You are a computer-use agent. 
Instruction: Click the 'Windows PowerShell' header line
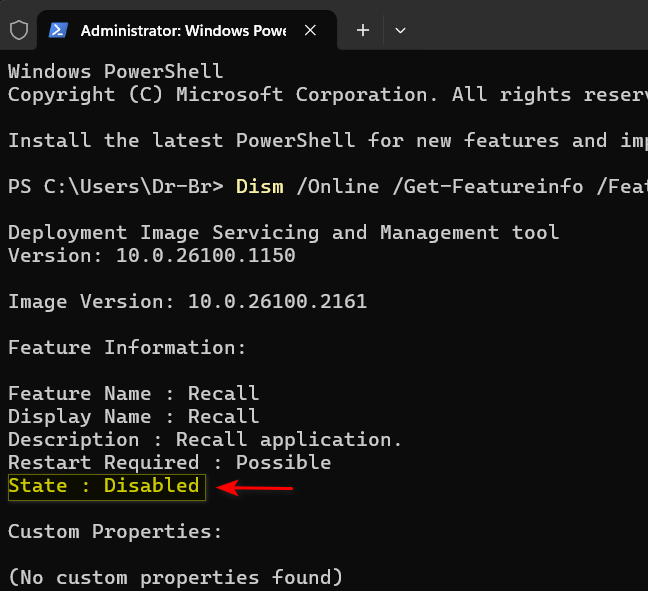pyautogui.click(x=116, y=72)
